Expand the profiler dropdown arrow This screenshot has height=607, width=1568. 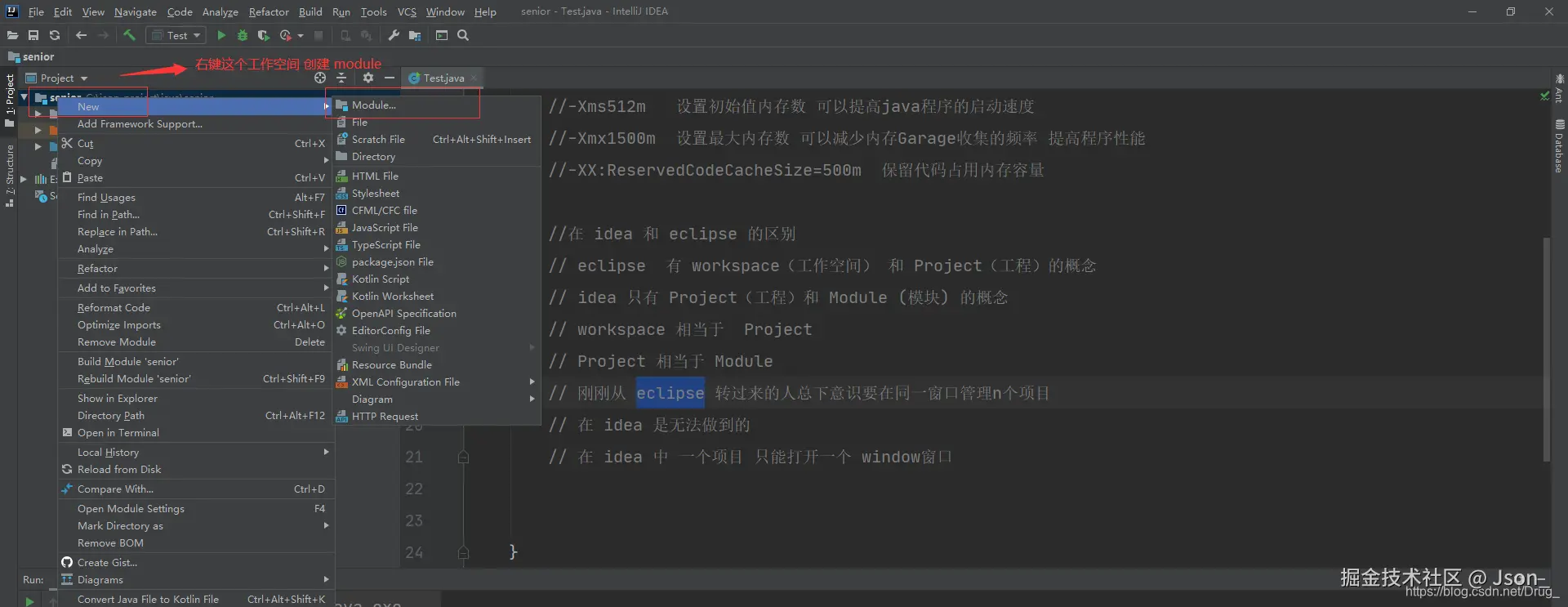click(x=301, y=36)
